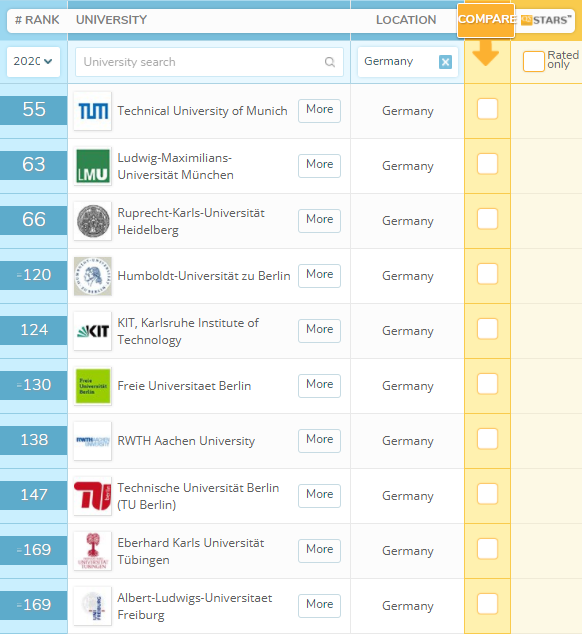Click the Universität Tübingen logo
This screenshot has height=634, width=582.
(x=93, y=551)
